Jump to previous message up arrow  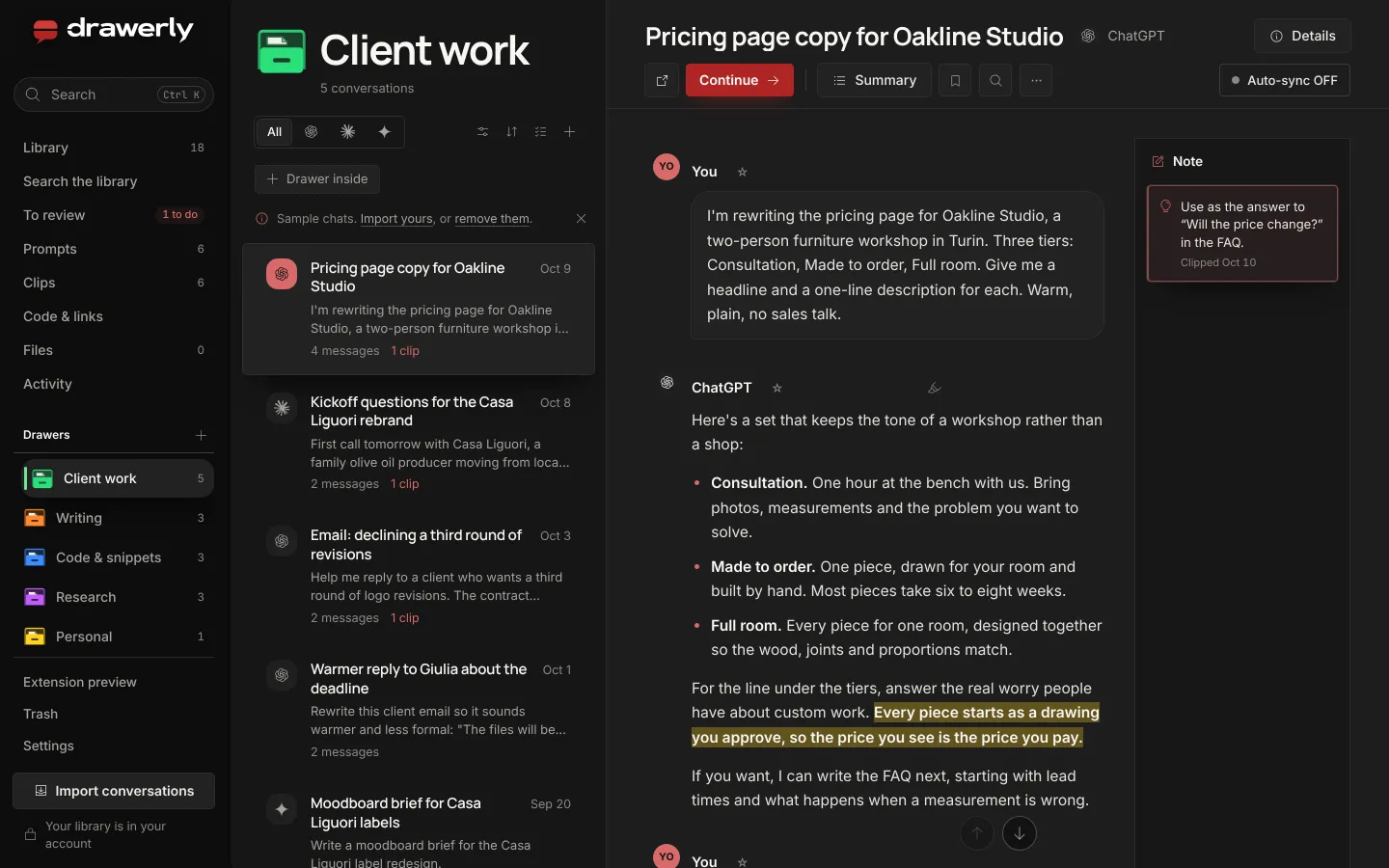tap(977, 833)
